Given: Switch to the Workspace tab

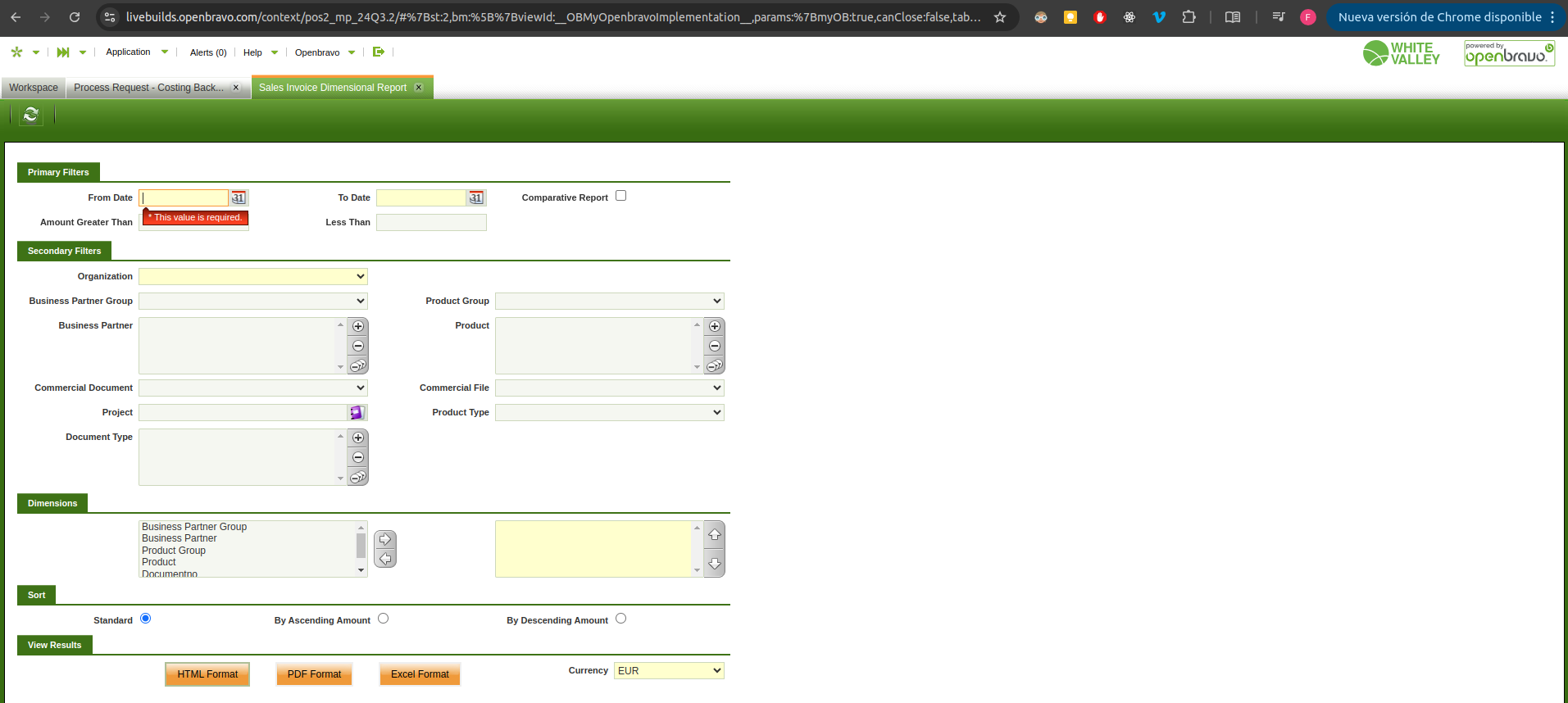Looking at the screenshot, I should click(34, 88).
